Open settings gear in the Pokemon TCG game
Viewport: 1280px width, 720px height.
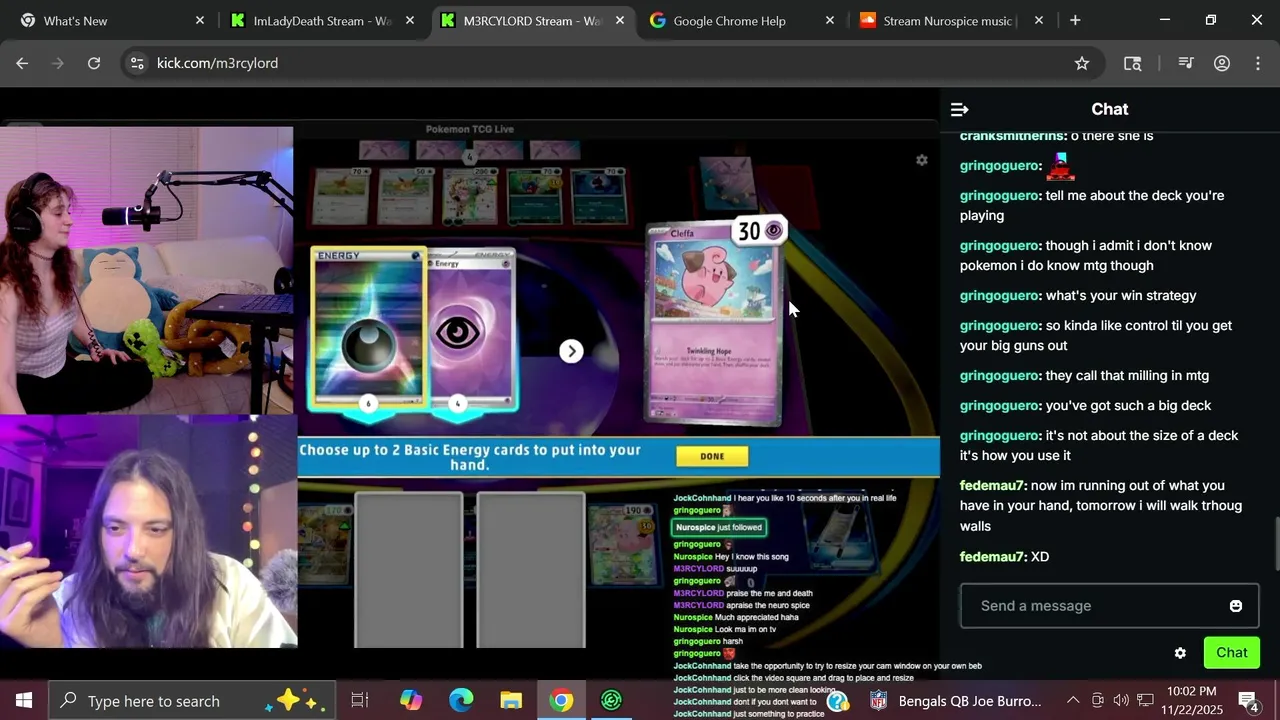click(922, 160)
